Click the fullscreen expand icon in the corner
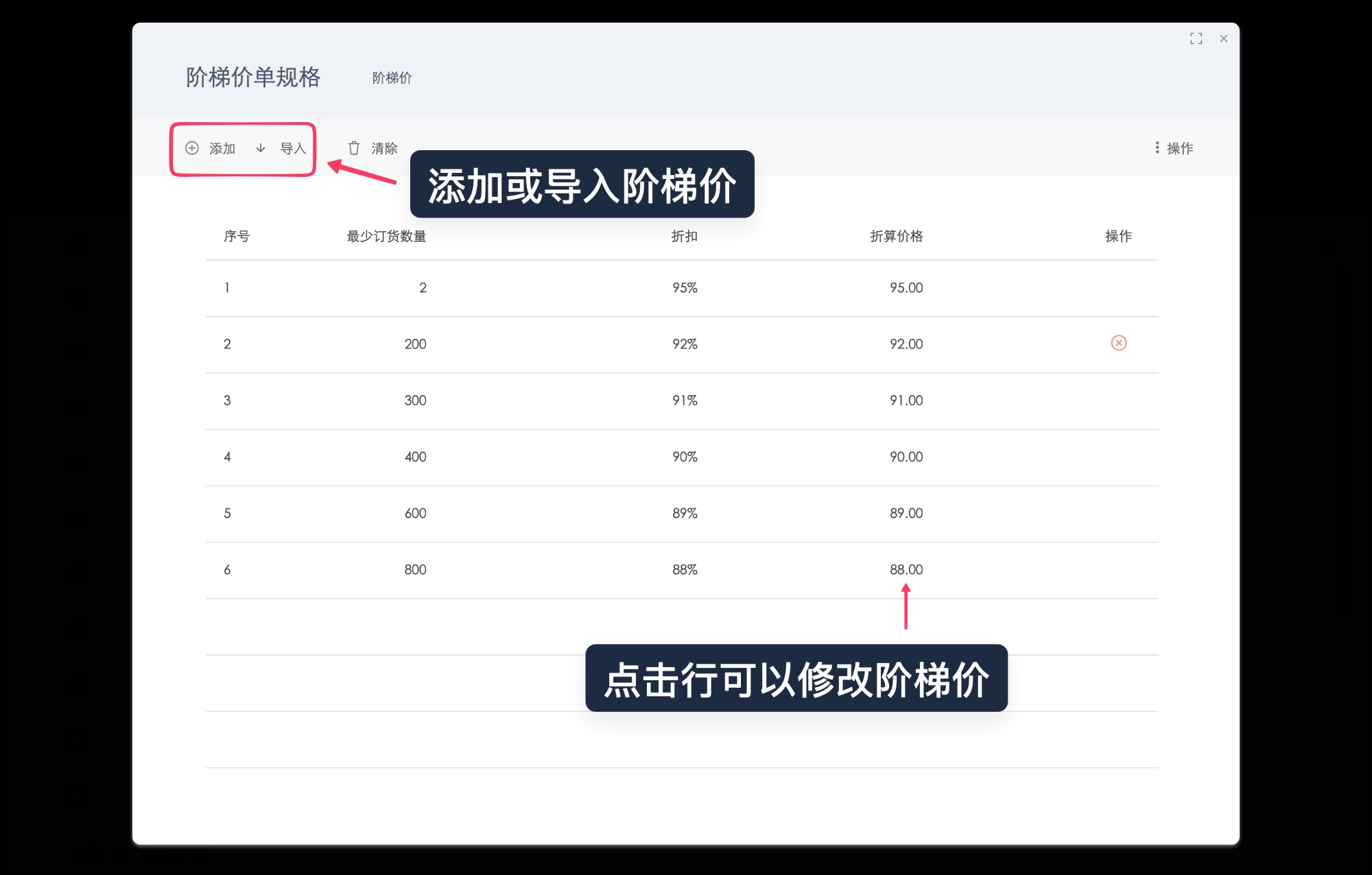1372x875 pixels. pyautogui.click(x=1196, y=39)
